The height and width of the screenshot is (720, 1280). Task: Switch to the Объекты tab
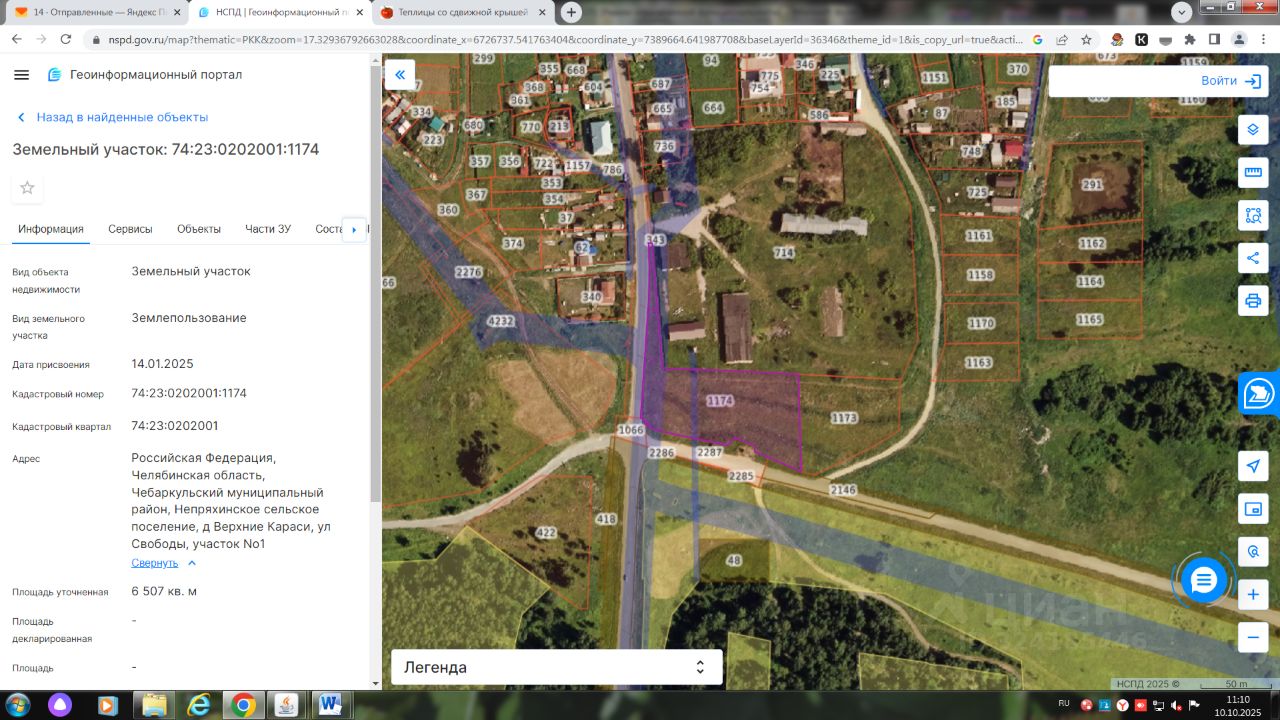pos(199,229)
